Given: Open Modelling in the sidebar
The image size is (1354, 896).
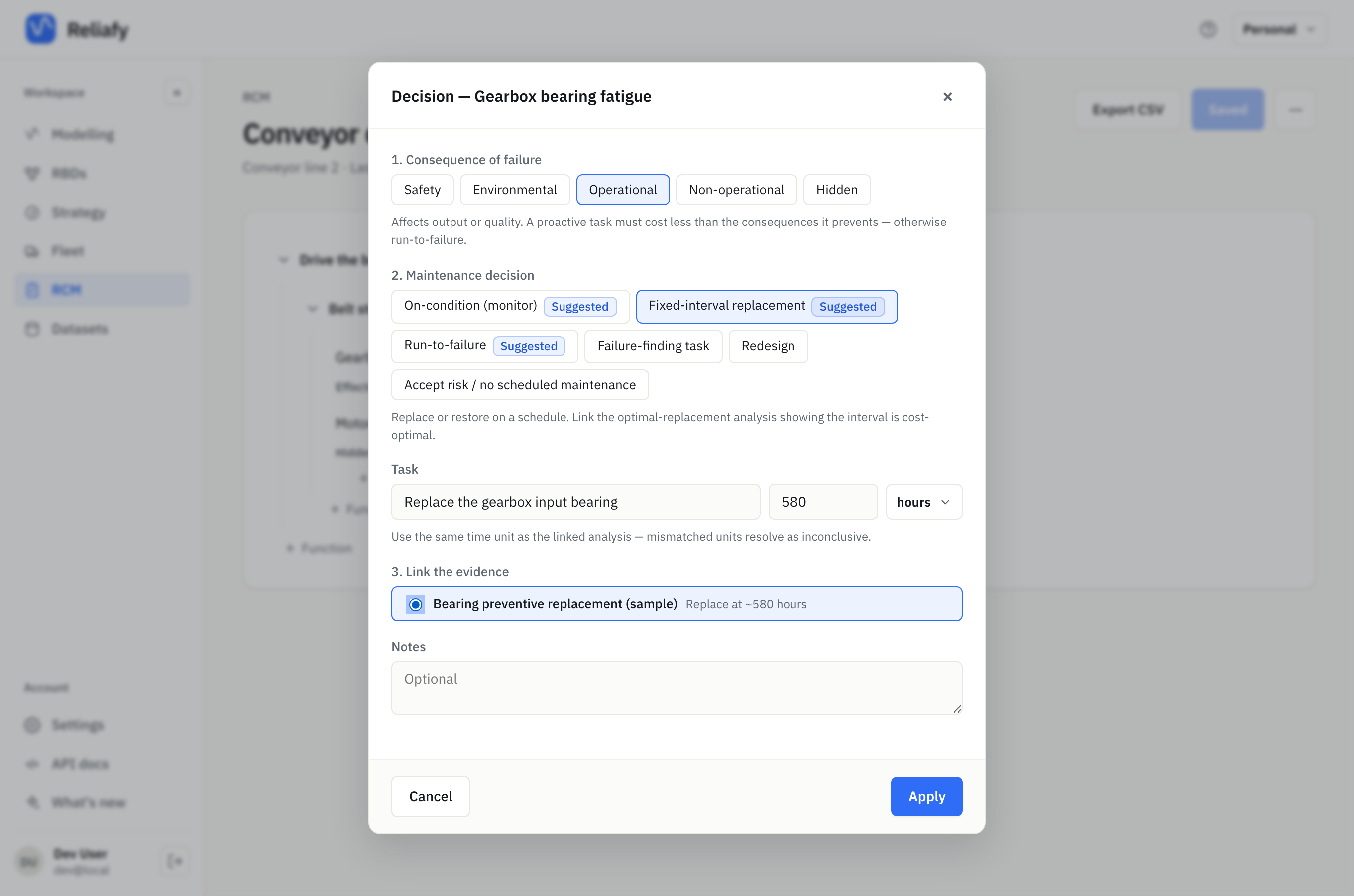Looking at the screenshot, I should pyautogui.click(x=82, y=135).
